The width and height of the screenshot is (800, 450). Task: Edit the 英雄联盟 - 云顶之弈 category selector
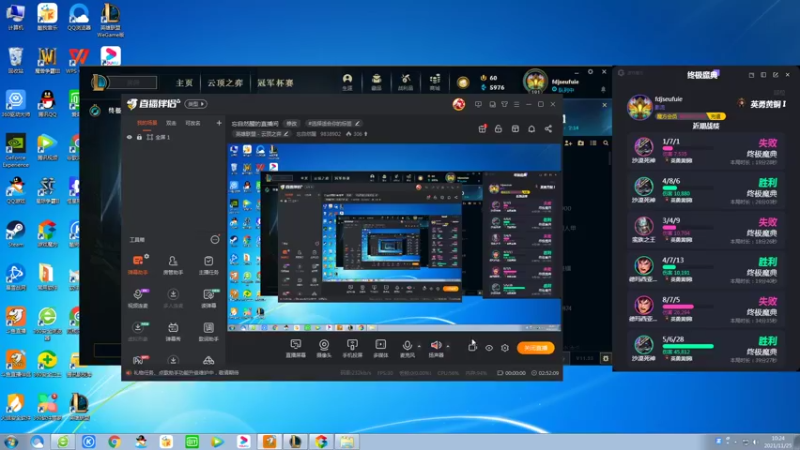(262, 134)
